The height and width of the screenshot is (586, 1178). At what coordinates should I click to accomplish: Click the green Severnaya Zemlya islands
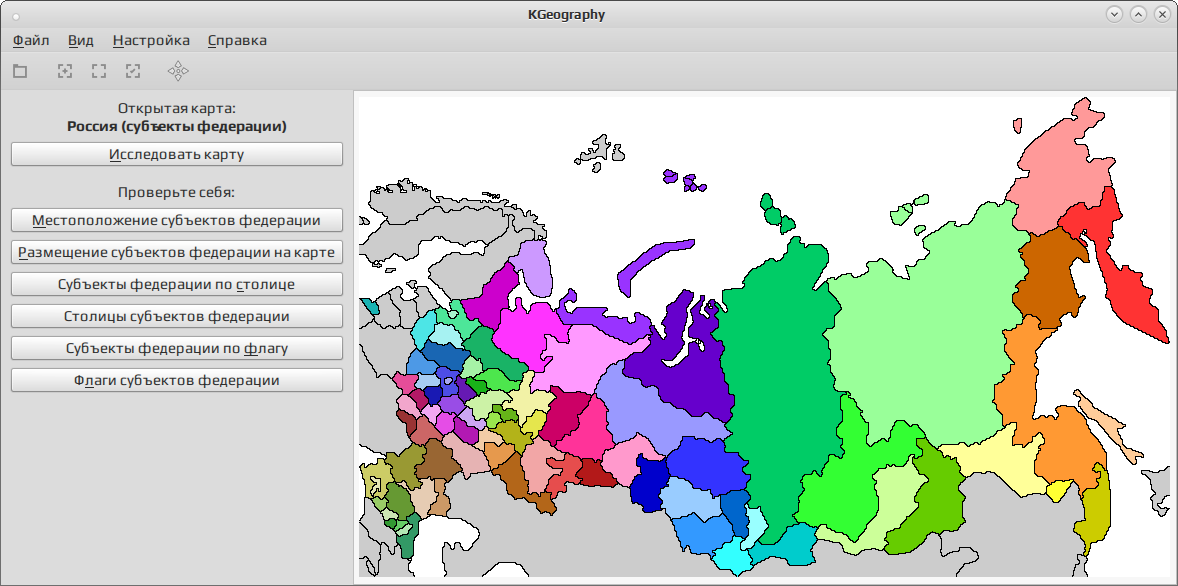coord(775,215)
